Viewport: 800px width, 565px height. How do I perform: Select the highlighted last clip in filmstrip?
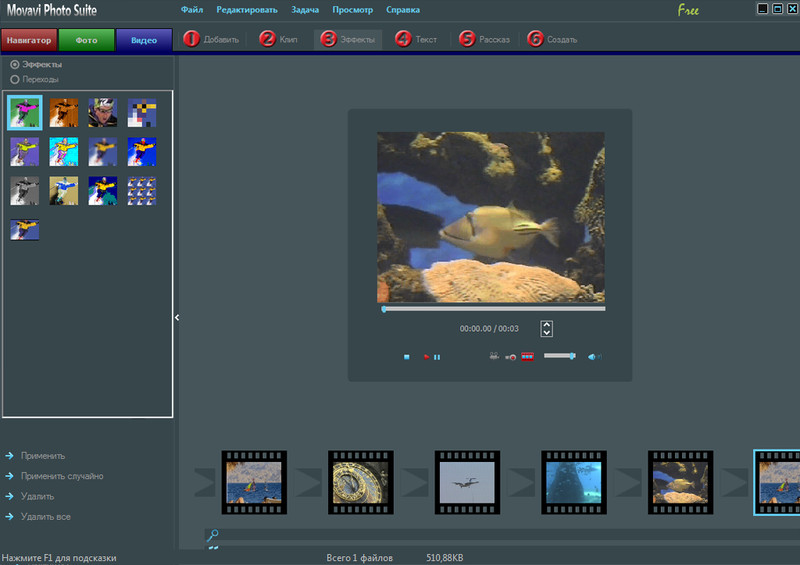[x=778, y=482]
